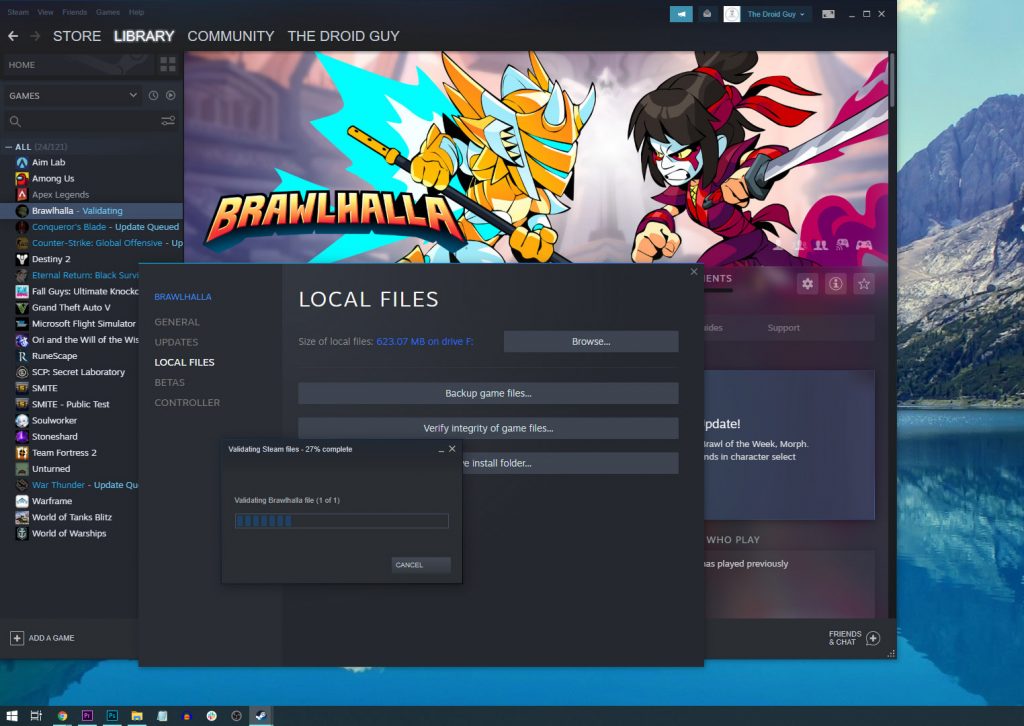Open Windows Start menu
The height and width of the screenshot is (726, 1024).
12,716
